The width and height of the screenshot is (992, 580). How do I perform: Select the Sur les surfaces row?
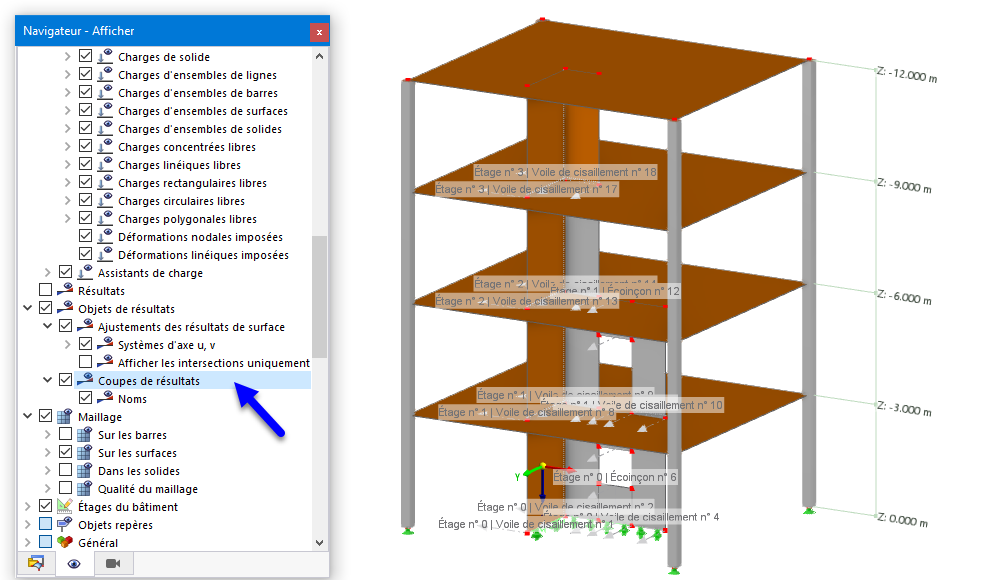tap(137, 453)
